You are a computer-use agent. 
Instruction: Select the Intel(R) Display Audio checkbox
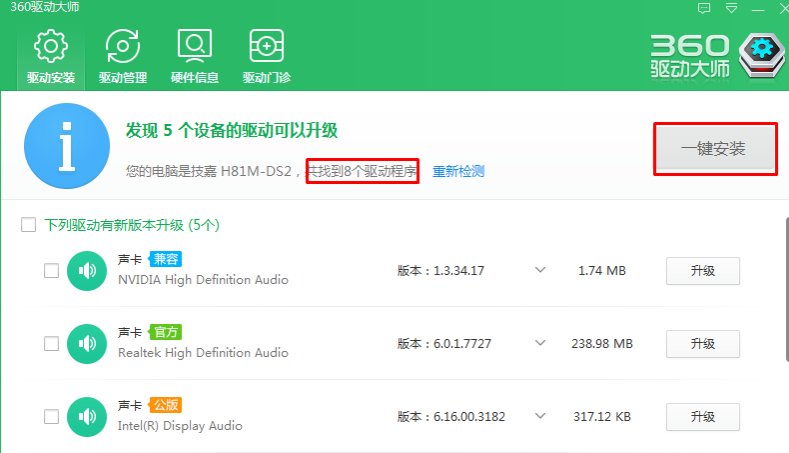tap(51, 417)
